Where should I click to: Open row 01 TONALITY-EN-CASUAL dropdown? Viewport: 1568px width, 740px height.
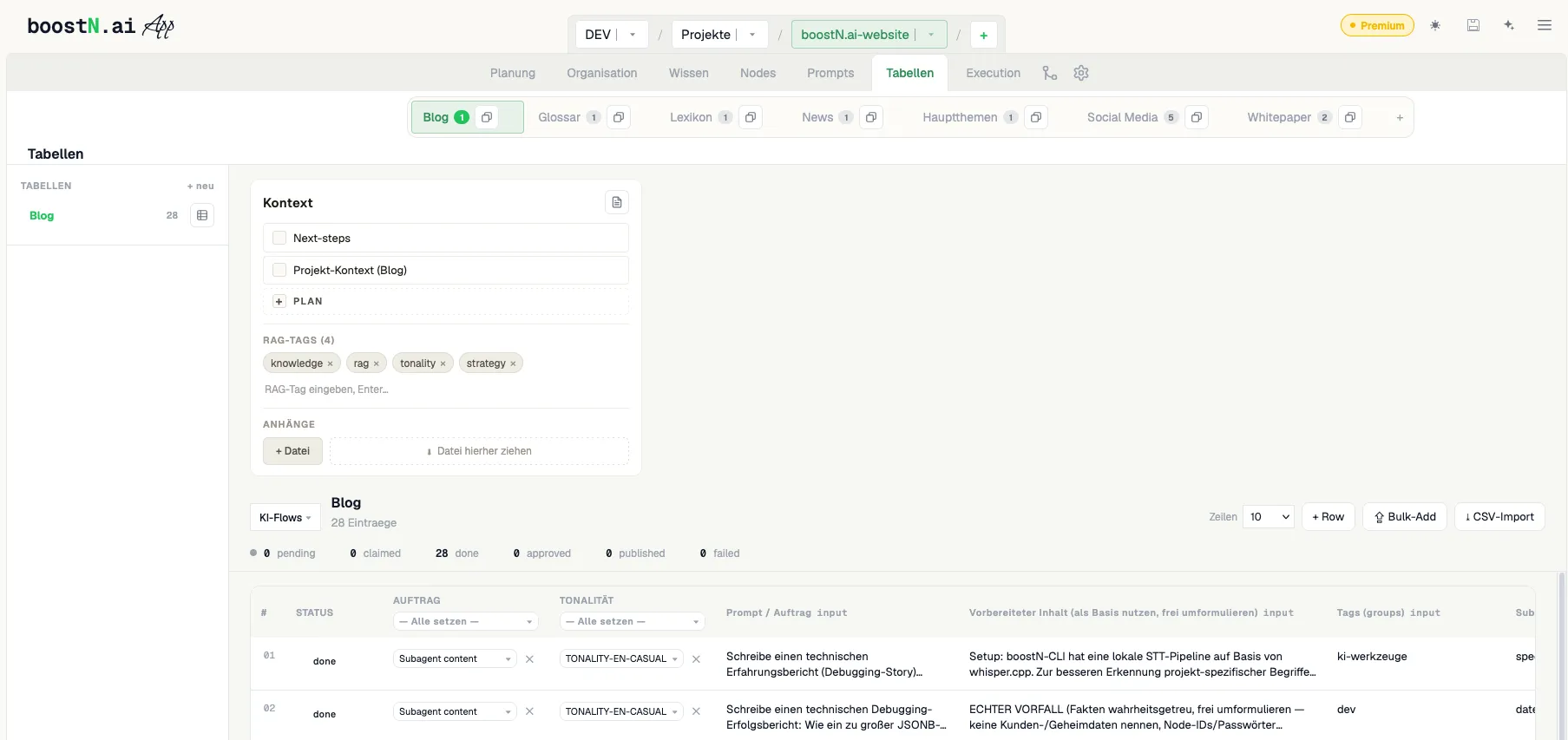coord(621,659)
